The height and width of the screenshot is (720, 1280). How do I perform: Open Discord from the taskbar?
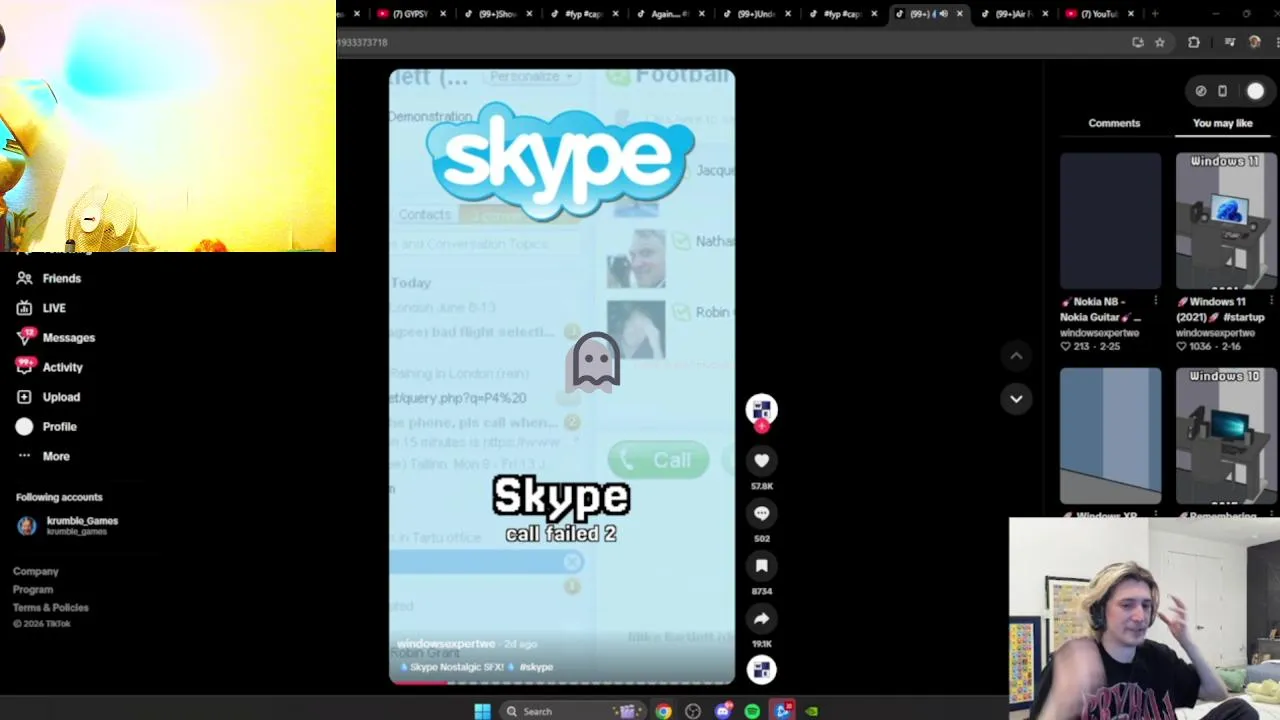pos(723,711)
